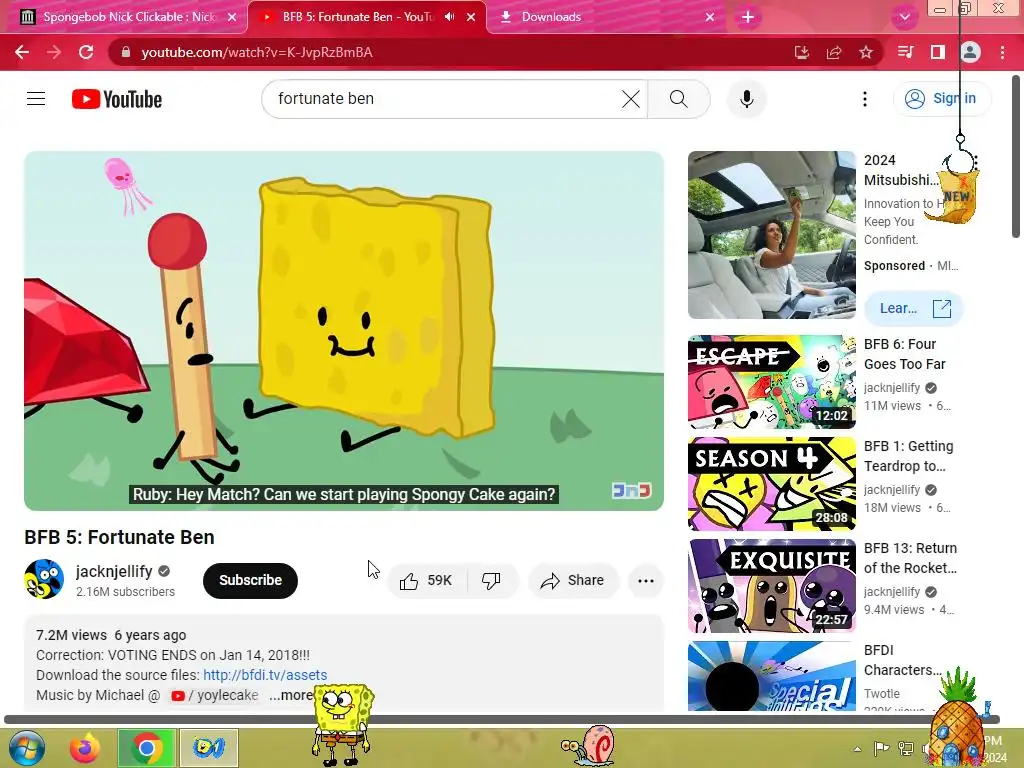The height and width of the screenshot is (768, 1024).
Task: Launch Firefox from the taskbar
Action: pos(85,748)
